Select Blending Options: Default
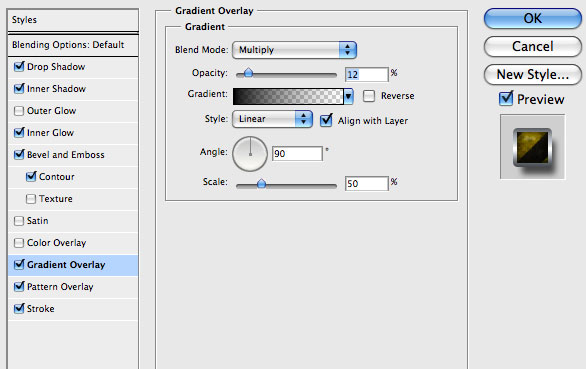Viewport: 586px width, 369px height. pos(73,45)
